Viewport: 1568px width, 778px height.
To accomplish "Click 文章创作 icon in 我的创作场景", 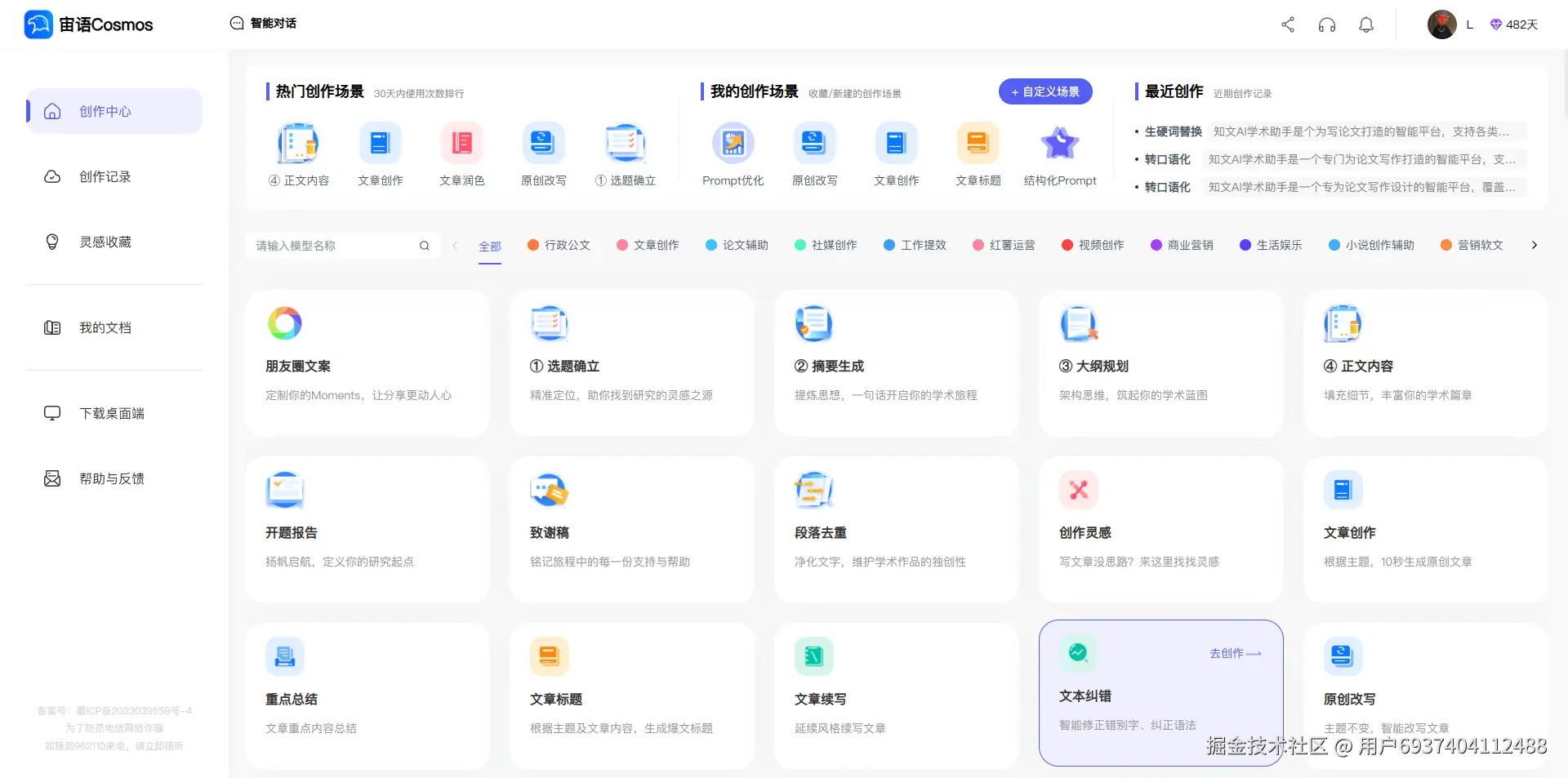I will tap(897, 144).
